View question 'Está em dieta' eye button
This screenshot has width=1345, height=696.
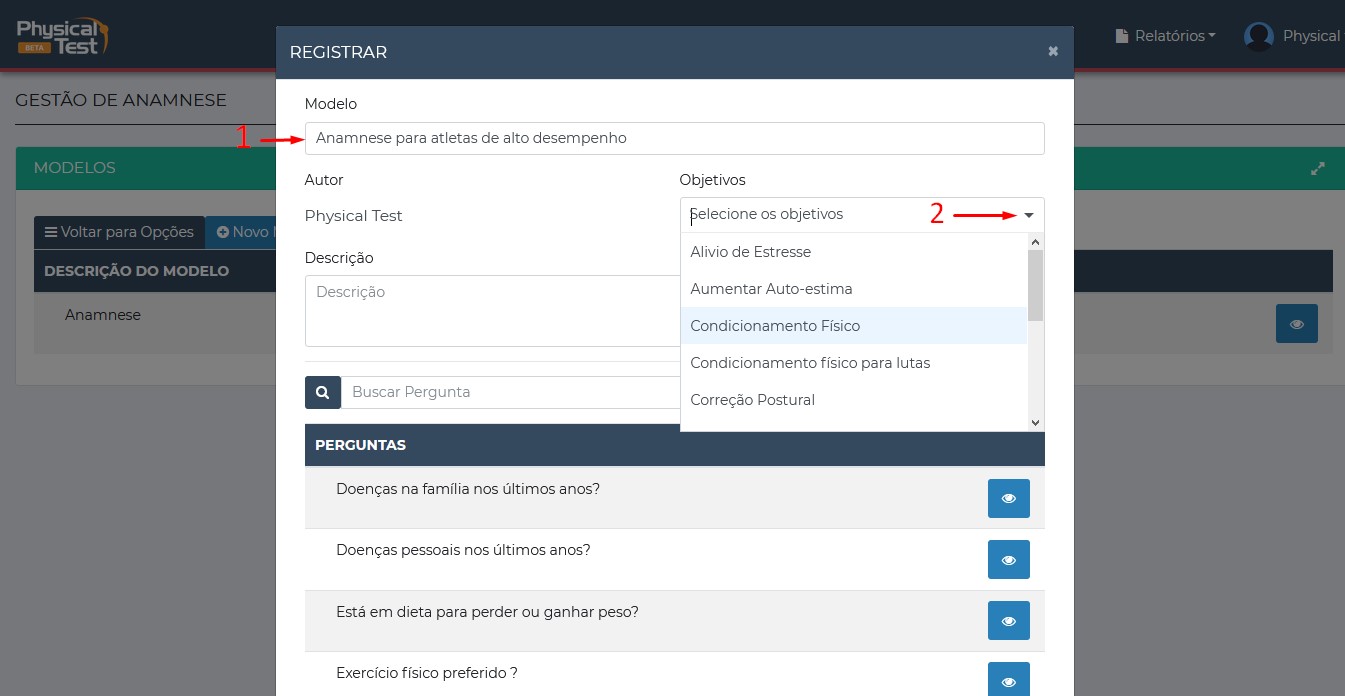[x=1008, y=621]
